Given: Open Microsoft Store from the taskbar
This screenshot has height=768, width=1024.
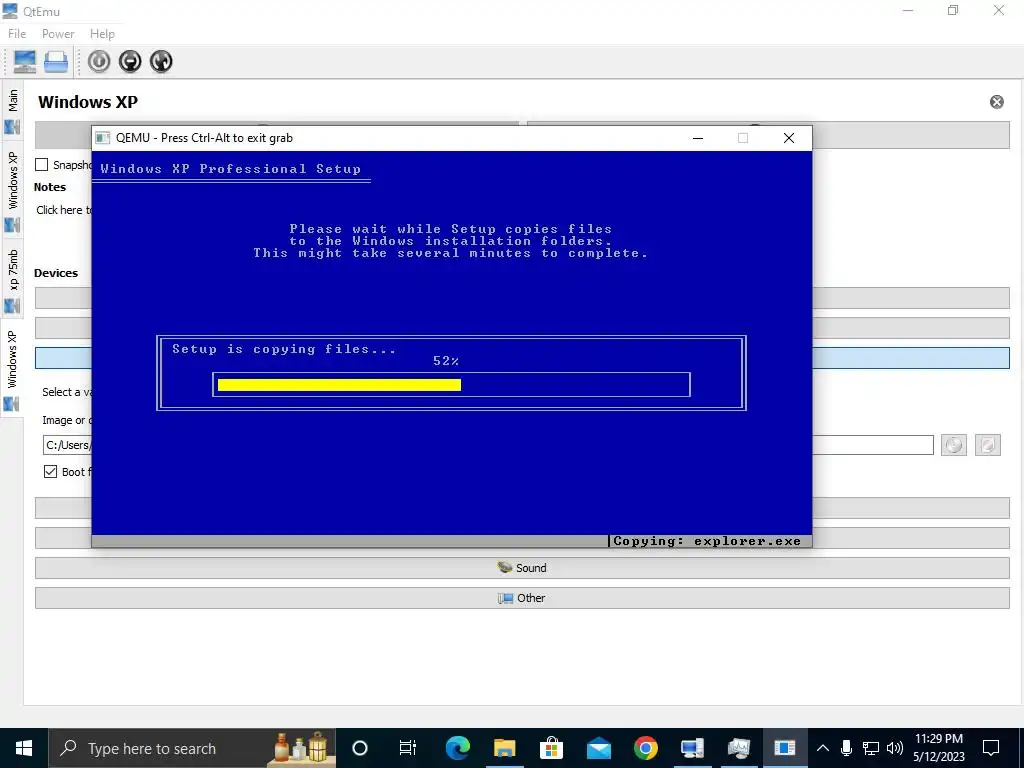Looking at the screenshot, I should point(551,748).
